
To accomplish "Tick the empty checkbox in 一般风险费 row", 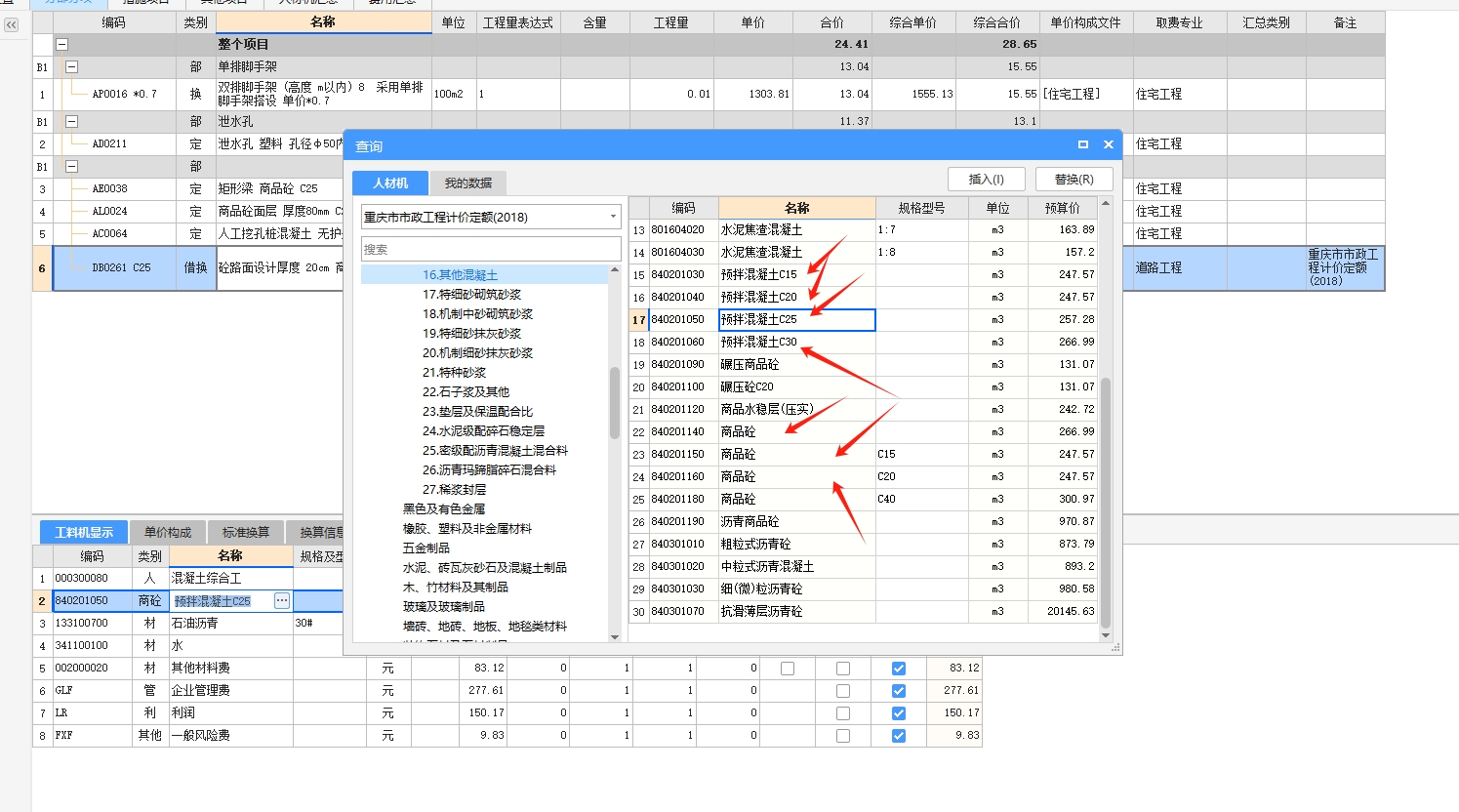I will pos(843,736).
